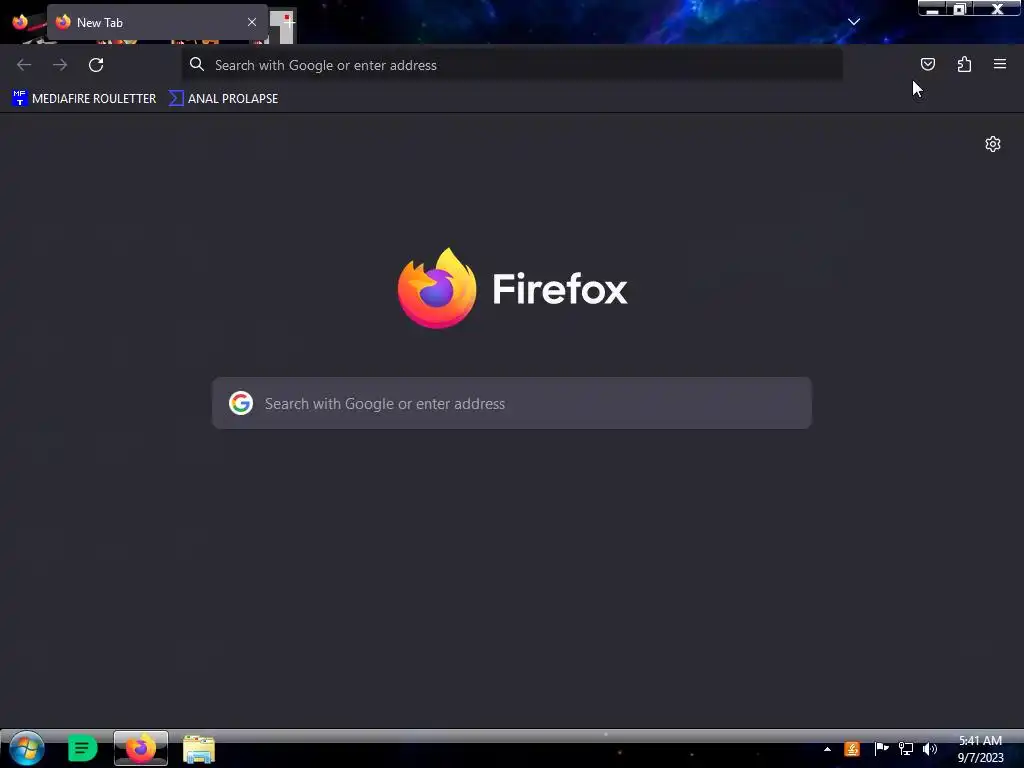Image resolution: width=1024 pixels, height=768 pixels.
Task: Focus the center Google search box
Action: point(512,403)
